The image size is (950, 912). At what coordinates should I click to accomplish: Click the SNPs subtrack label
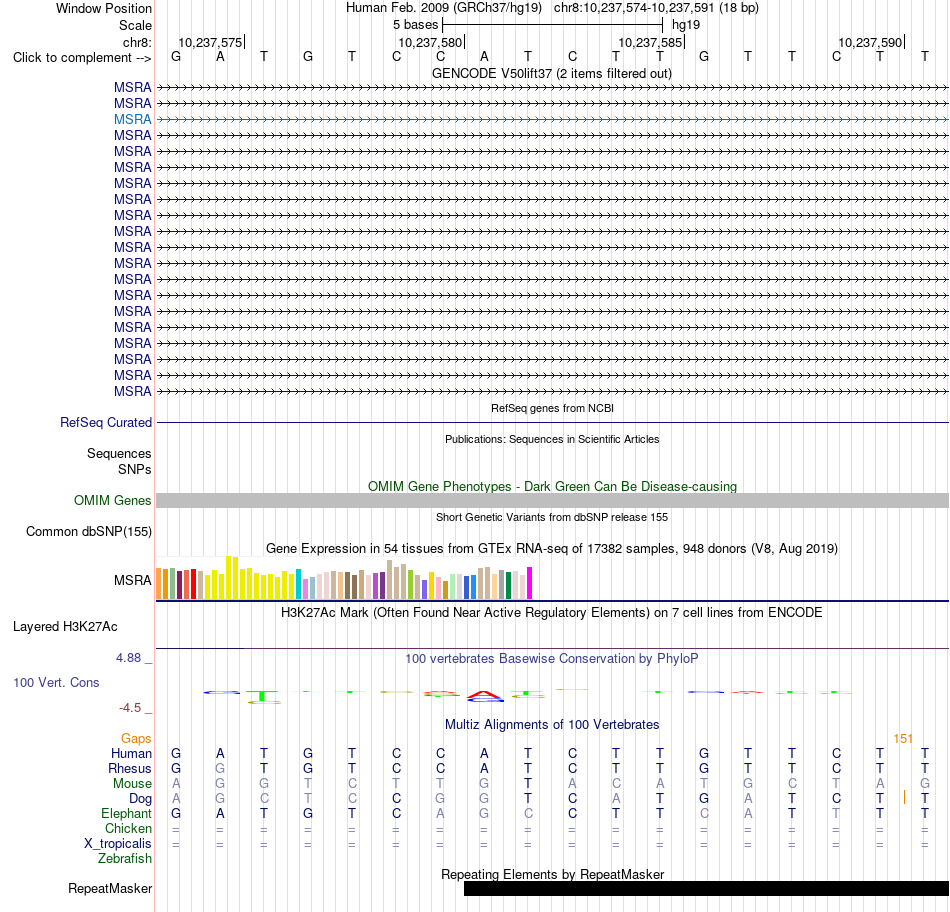point(135,470)
